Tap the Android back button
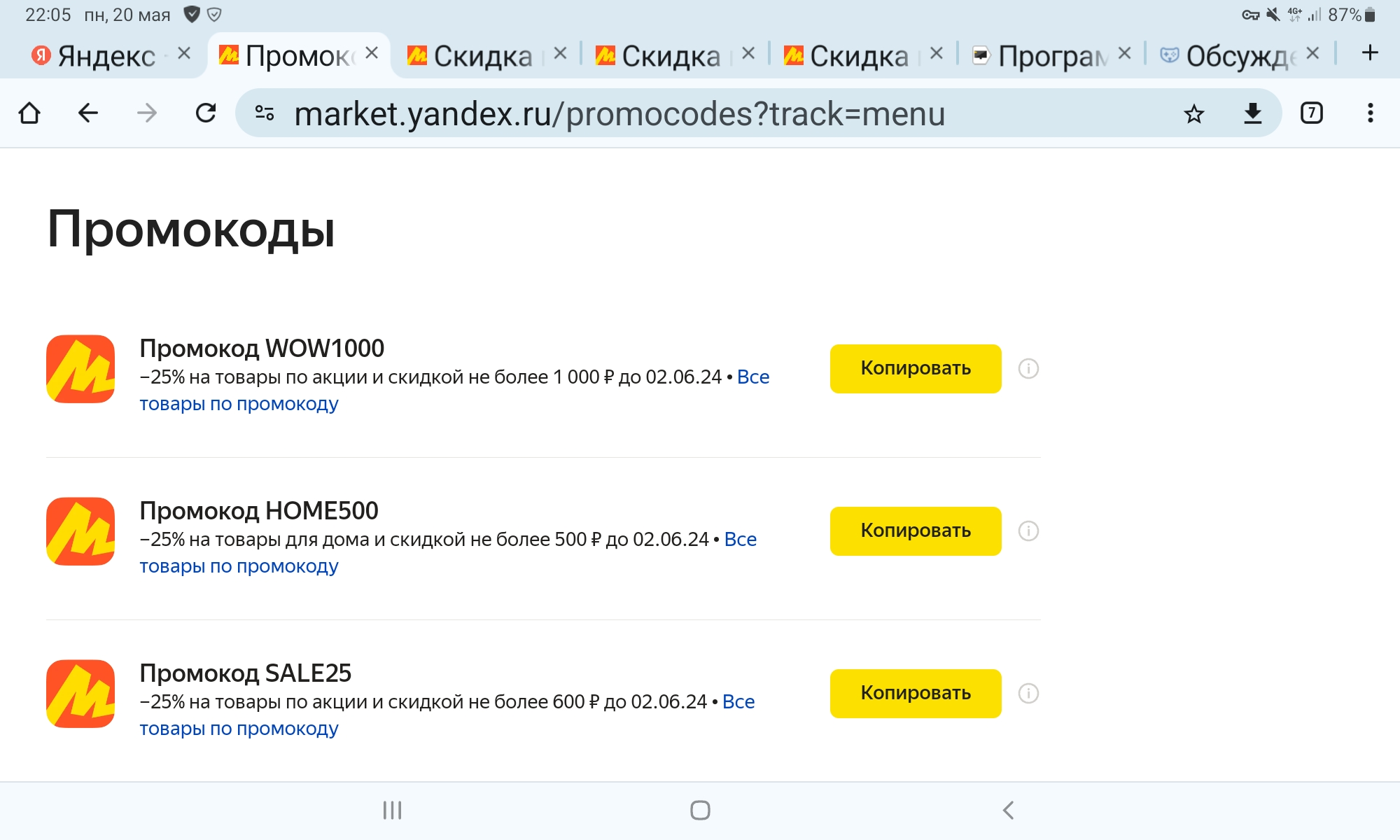 pyautogui.click(x=1008, y=811)
